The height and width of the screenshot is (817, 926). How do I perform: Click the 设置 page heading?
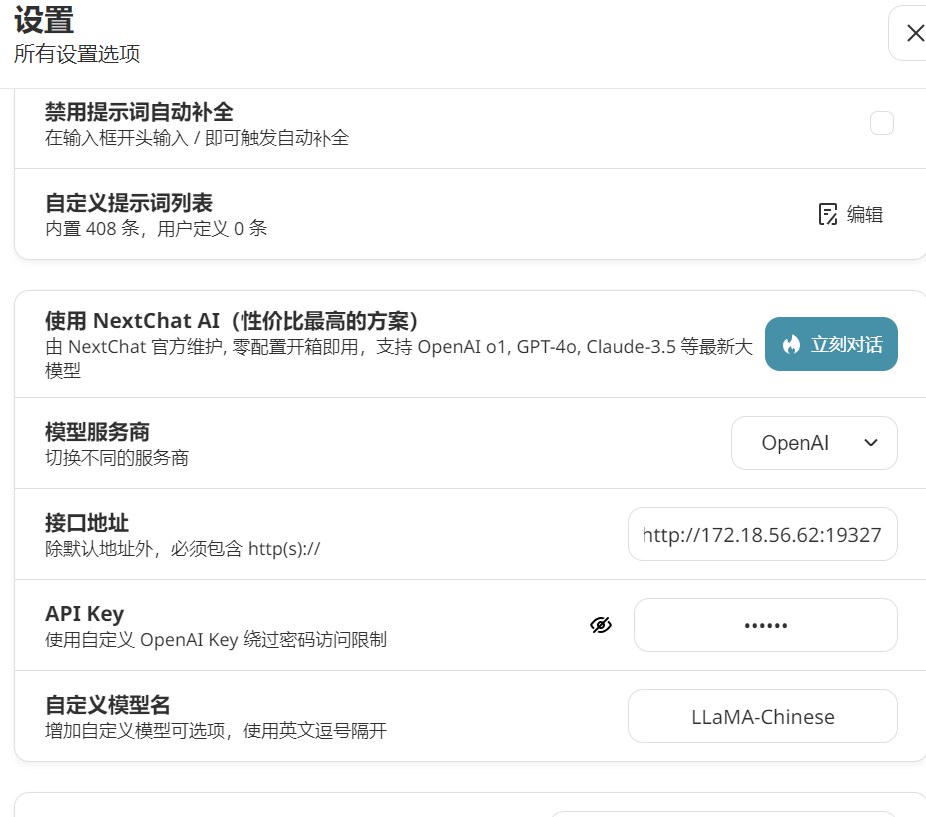pos(44,19)
